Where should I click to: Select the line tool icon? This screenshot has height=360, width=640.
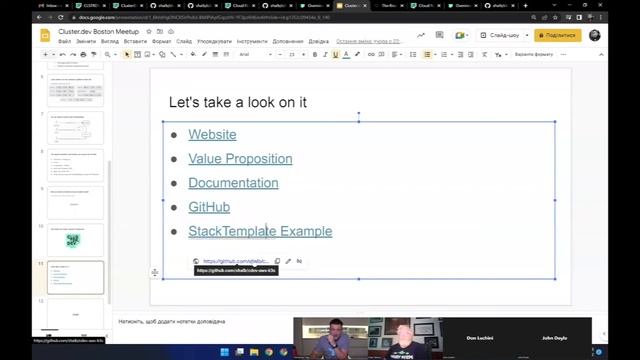click(173, 54)
